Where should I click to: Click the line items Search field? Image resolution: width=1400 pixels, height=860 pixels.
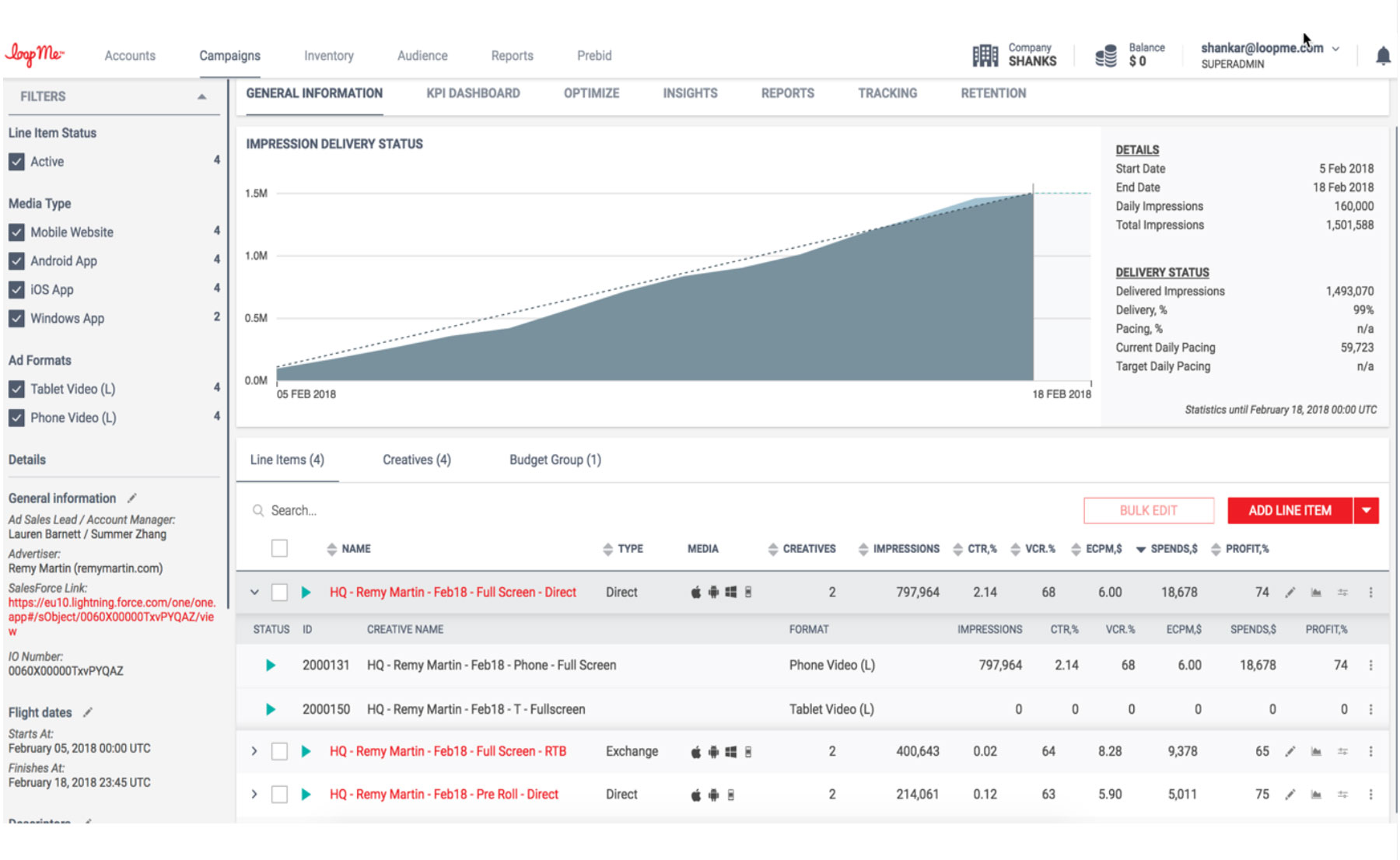click(467, 511)
